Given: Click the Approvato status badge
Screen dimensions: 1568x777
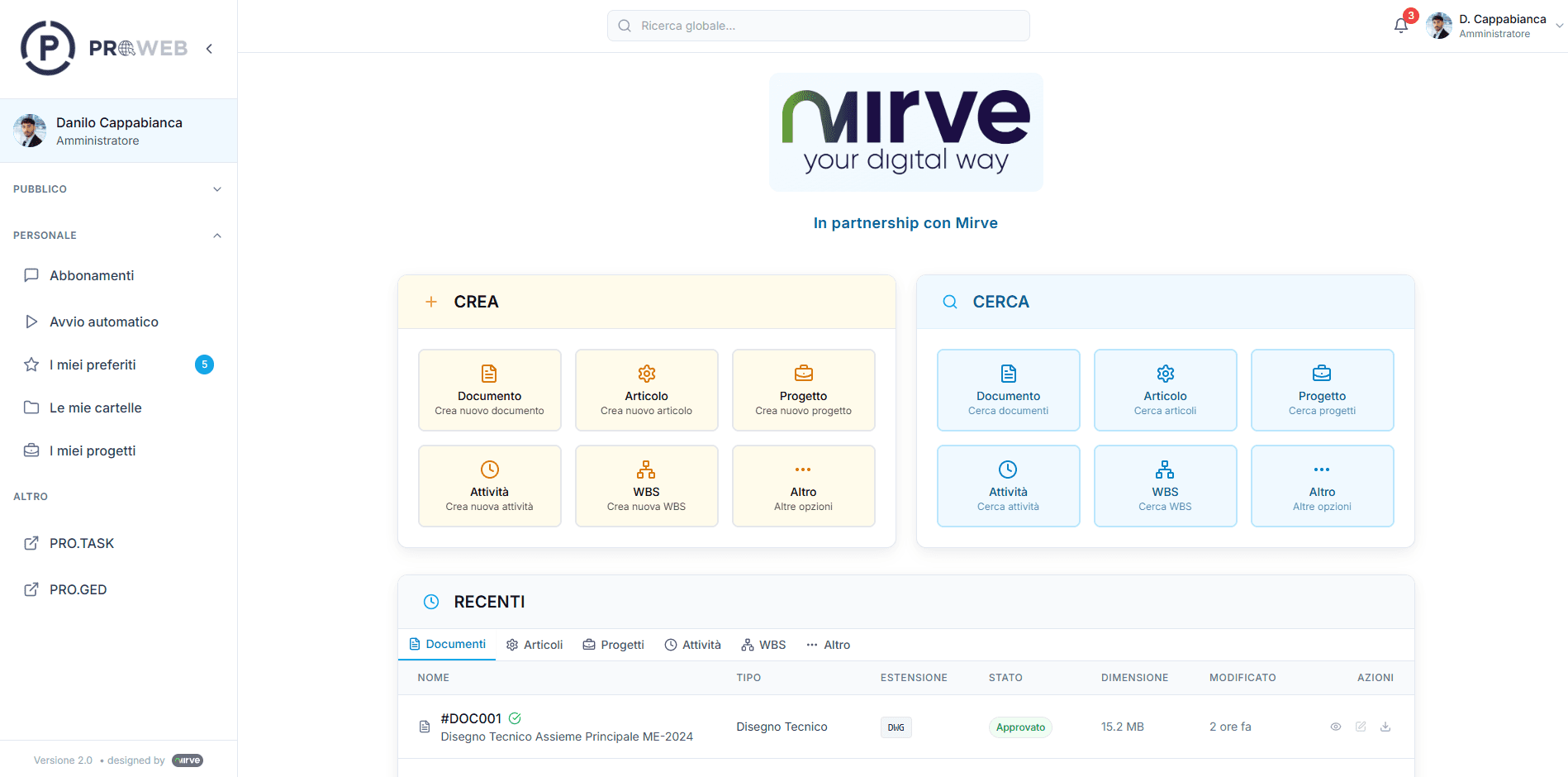Looking at the screenshot, I should (x=1020, y=727).
